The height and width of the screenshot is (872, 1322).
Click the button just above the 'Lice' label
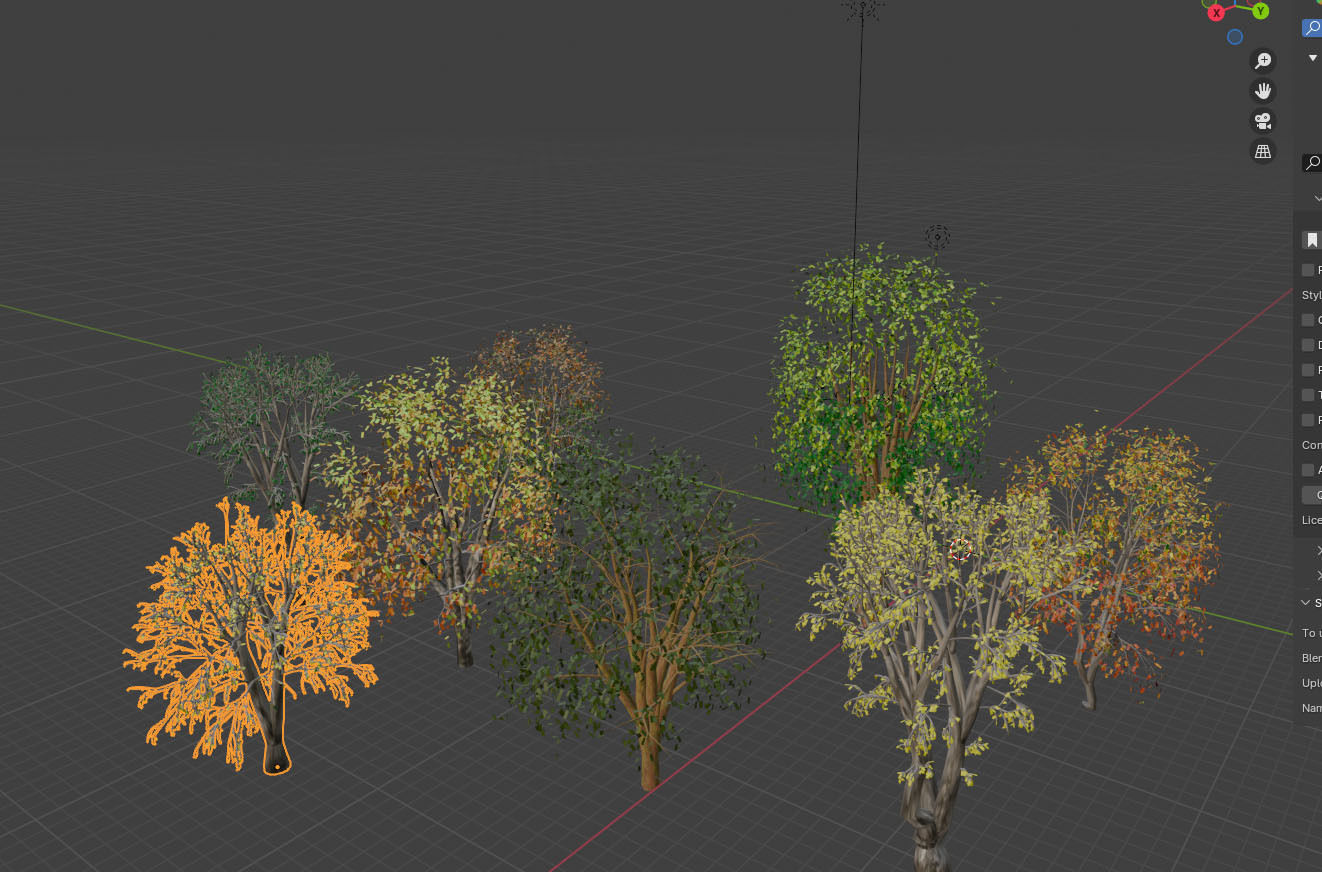click(x=1312, y=495)
